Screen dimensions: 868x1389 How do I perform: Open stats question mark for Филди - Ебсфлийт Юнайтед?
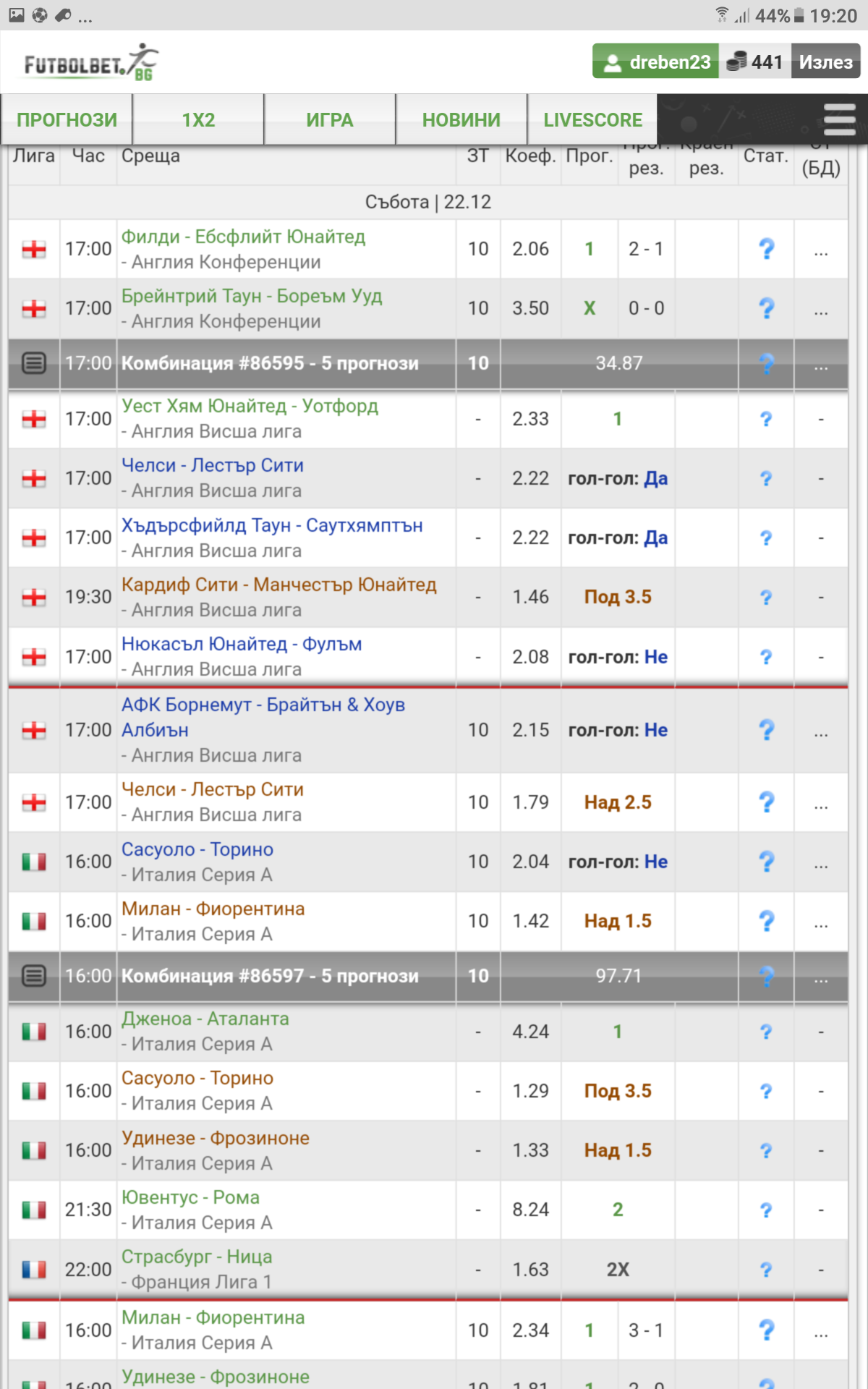(766, 249)
